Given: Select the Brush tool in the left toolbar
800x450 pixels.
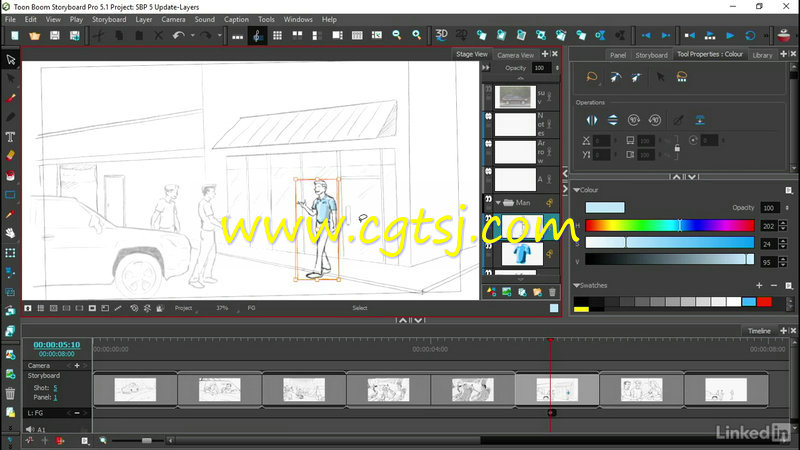Looking at the screenshot, I should pos(10,98).
